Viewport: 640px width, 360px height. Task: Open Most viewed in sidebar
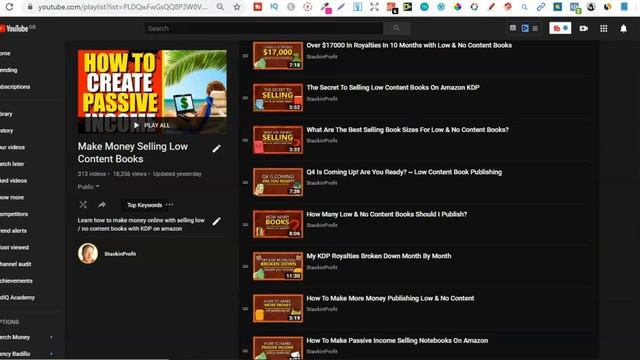[14, 247]
